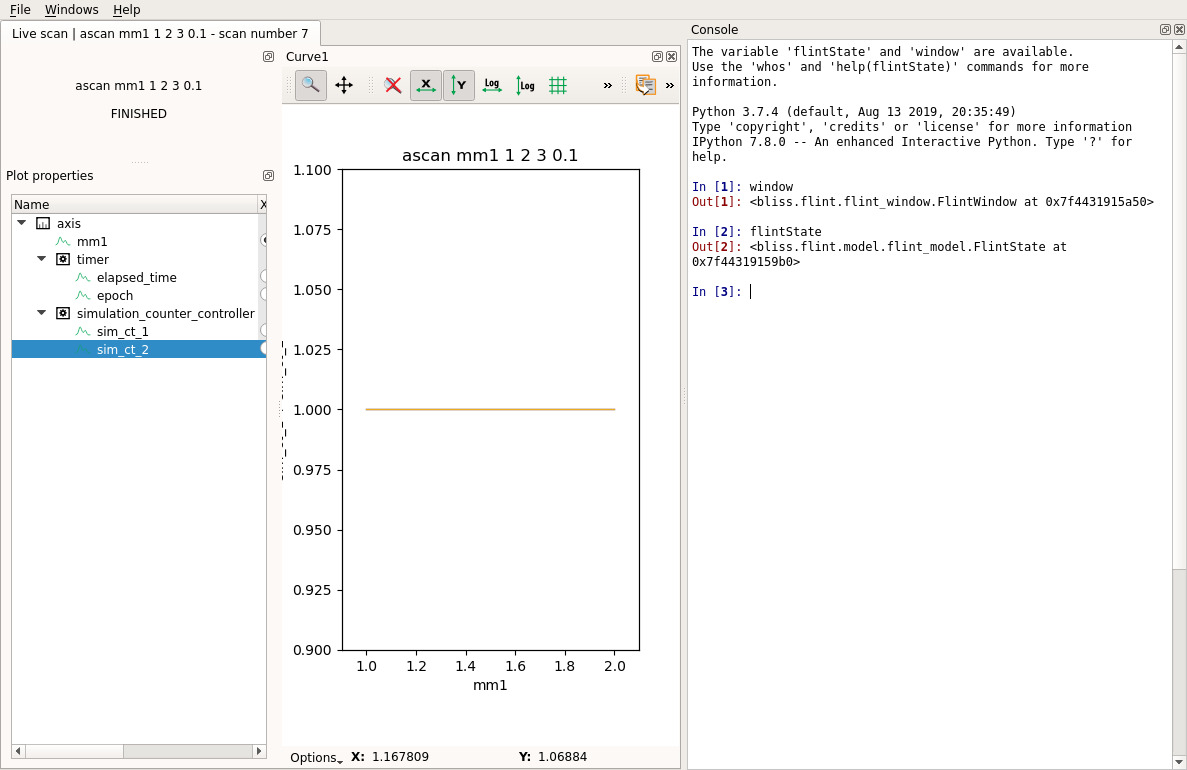Select sim_ct_2 counter row

[139, 349]
